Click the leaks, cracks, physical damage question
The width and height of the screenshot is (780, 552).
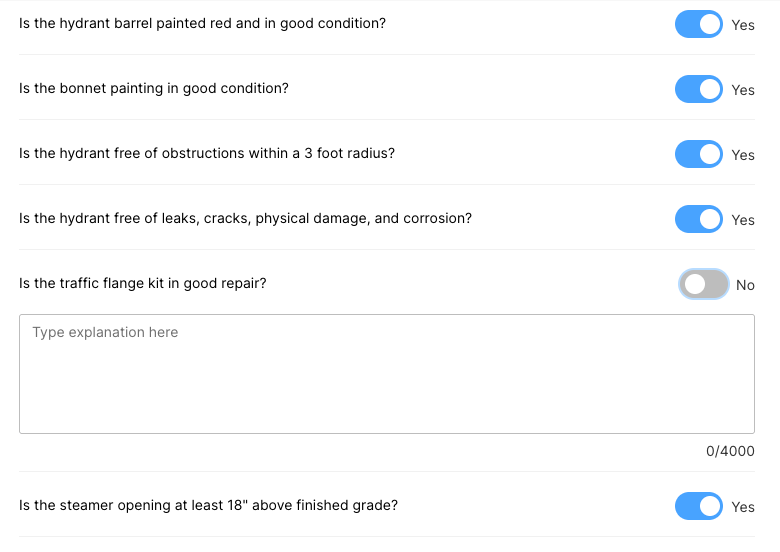245,218
